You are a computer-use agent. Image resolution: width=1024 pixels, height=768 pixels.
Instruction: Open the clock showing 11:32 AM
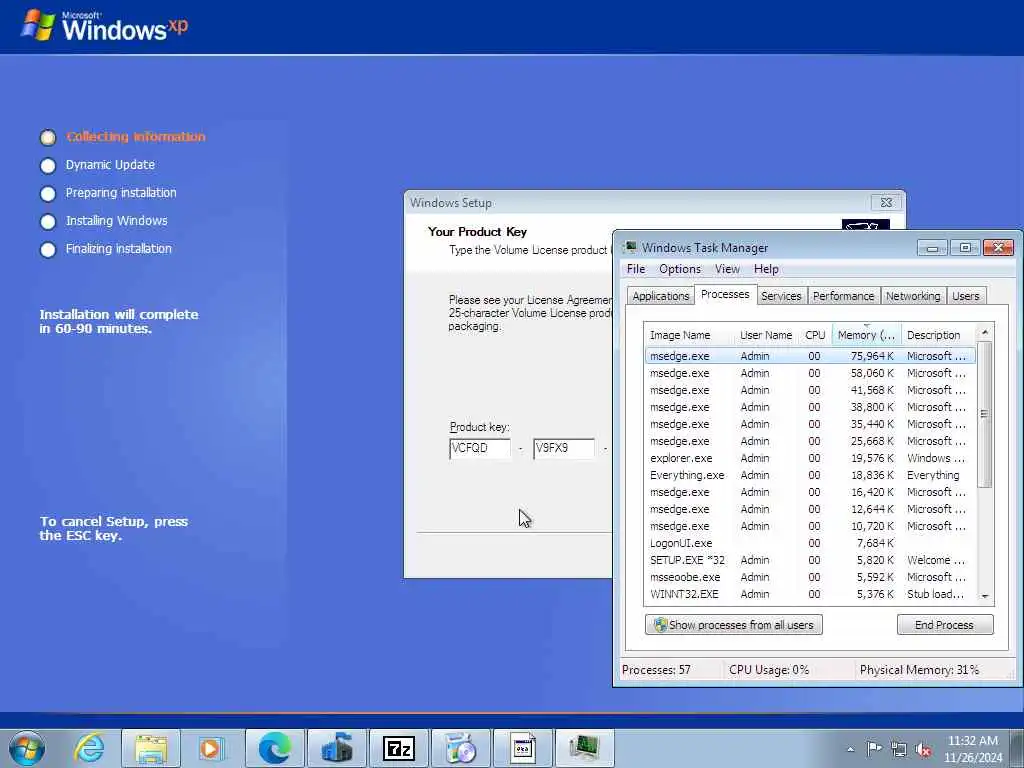click(x=972, y=749)
